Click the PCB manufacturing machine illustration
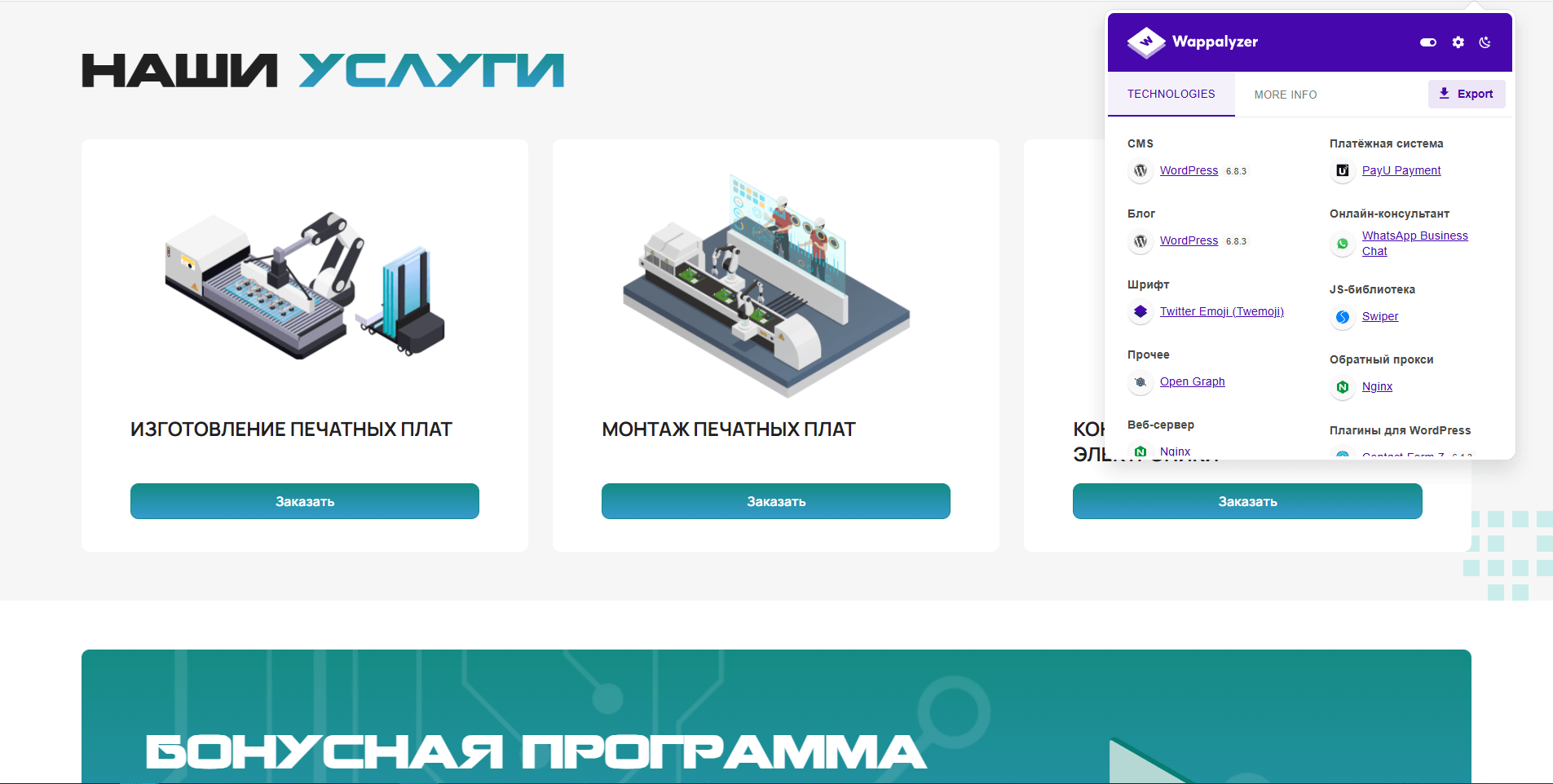The height and width of the screenshot is (784, 1553). click(305, 285)
